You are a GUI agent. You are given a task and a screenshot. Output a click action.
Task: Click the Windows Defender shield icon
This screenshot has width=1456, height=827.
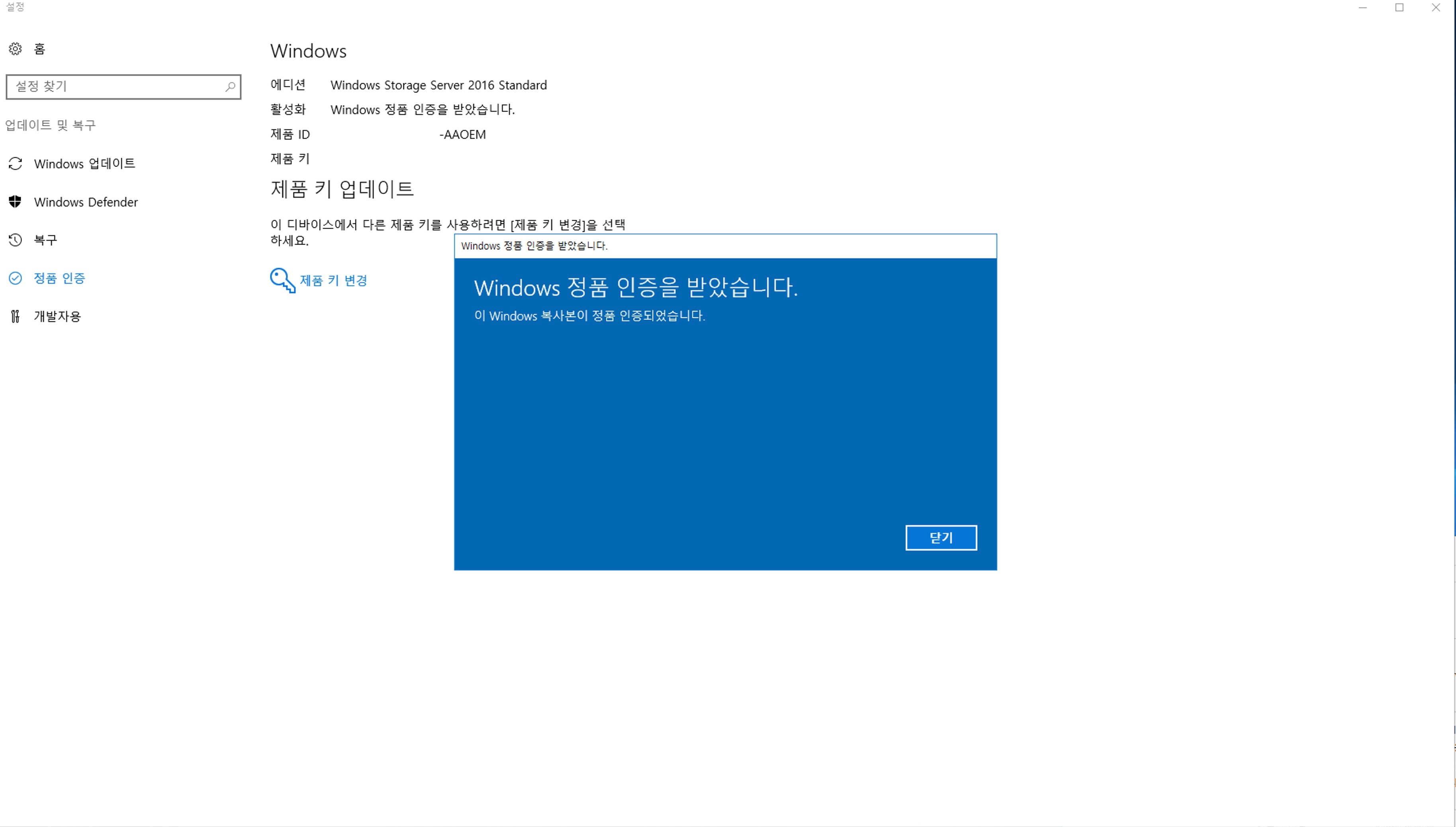15,202
